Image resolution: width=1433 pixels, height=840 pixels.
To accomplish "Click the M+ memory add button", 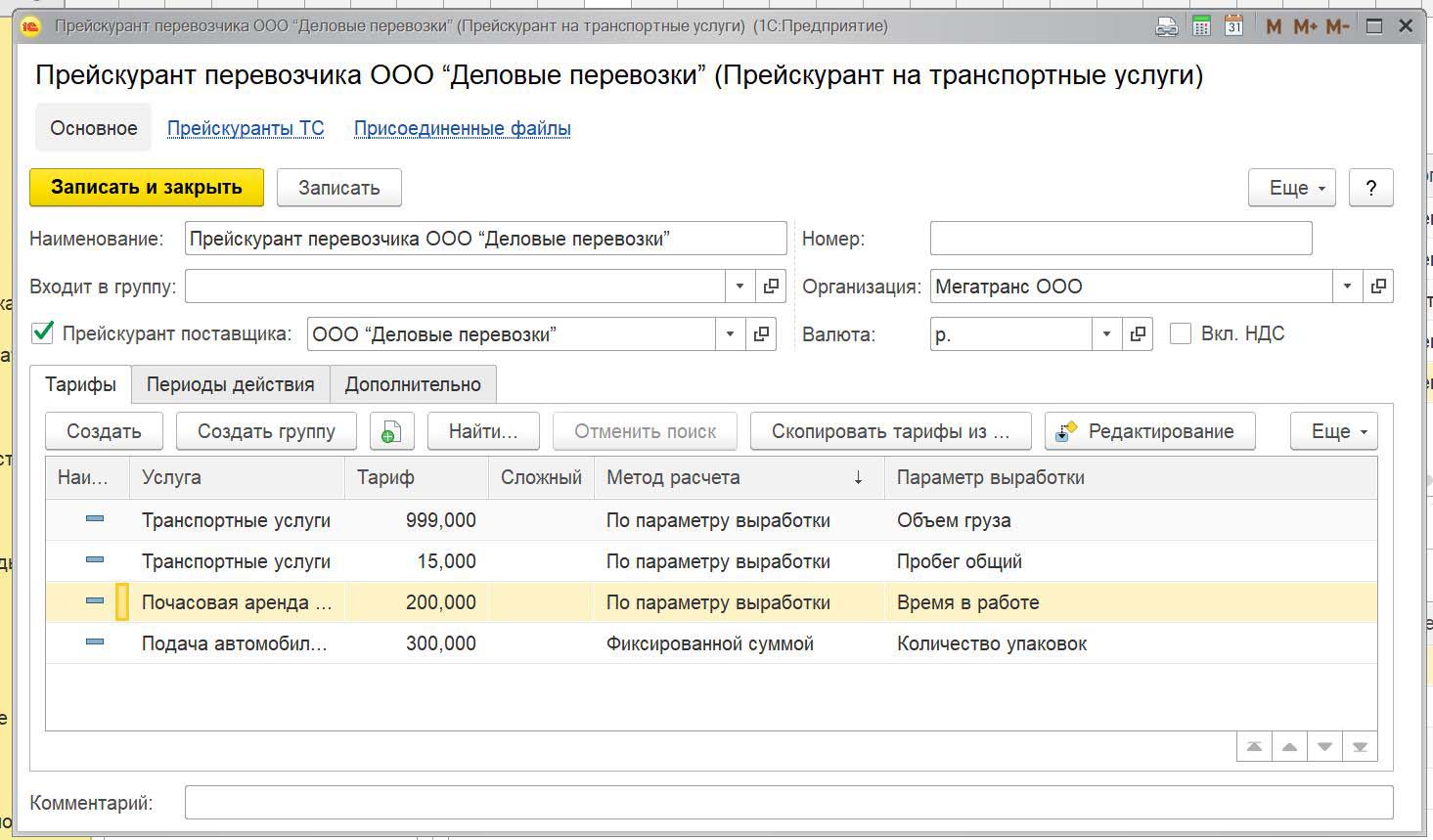I will (x=1305, y=26).
